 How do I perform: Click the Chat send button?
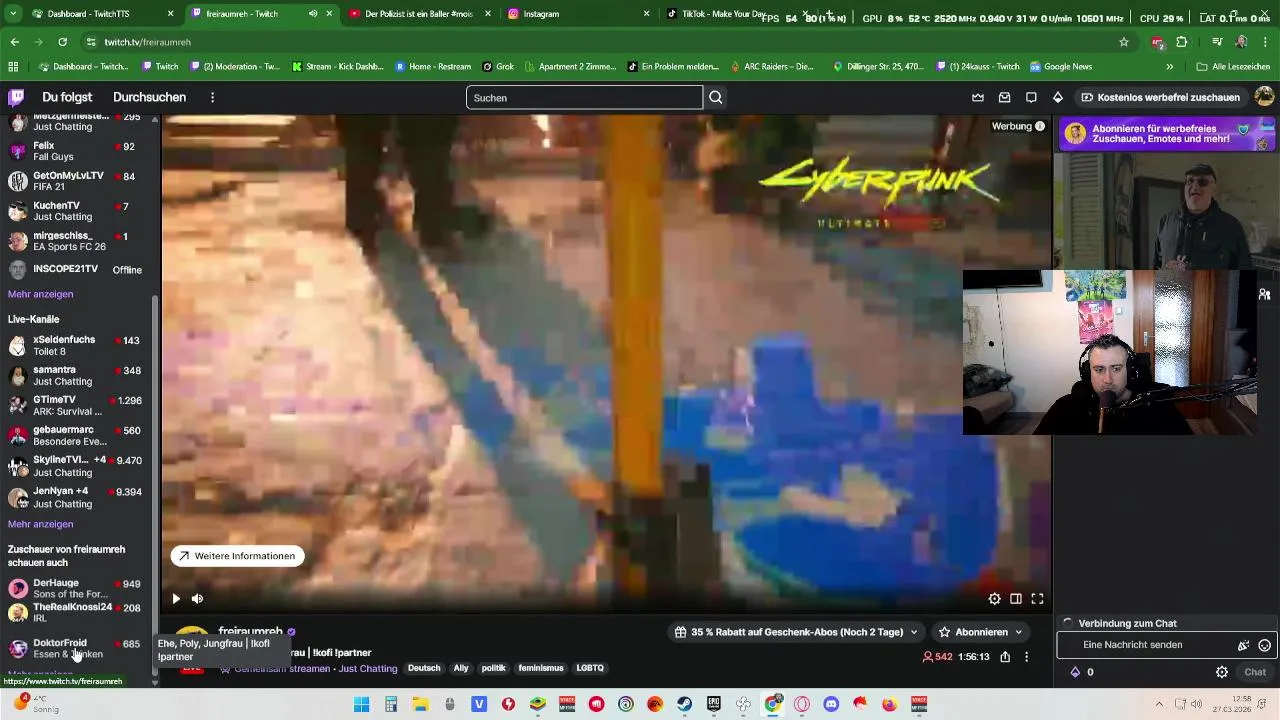[x=1255, y=672]
